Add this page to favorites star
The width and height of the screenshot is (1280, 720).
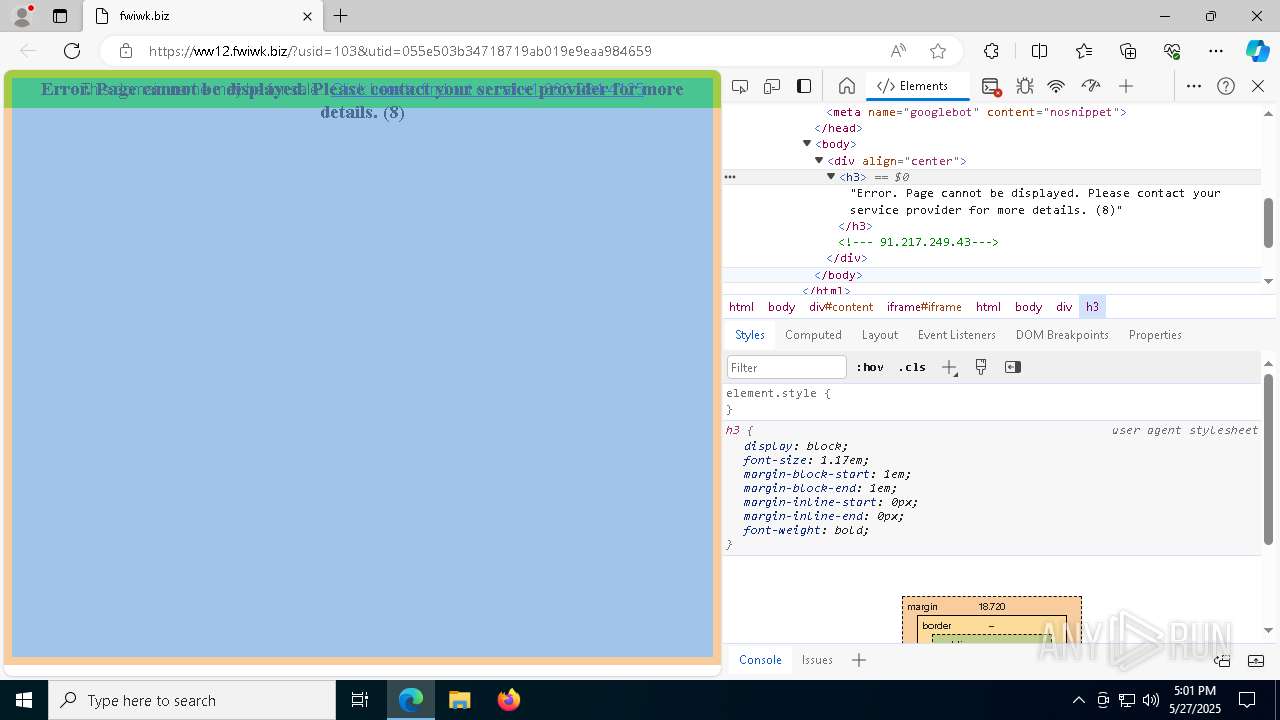(x=938, y=51)
